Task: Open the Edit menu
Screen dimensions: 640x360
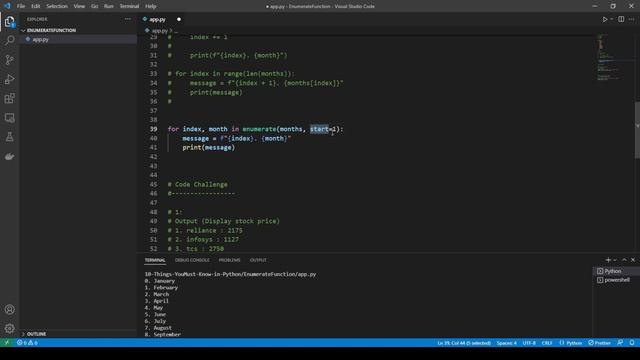Action: pyautogui.click(x=36, y=6)
